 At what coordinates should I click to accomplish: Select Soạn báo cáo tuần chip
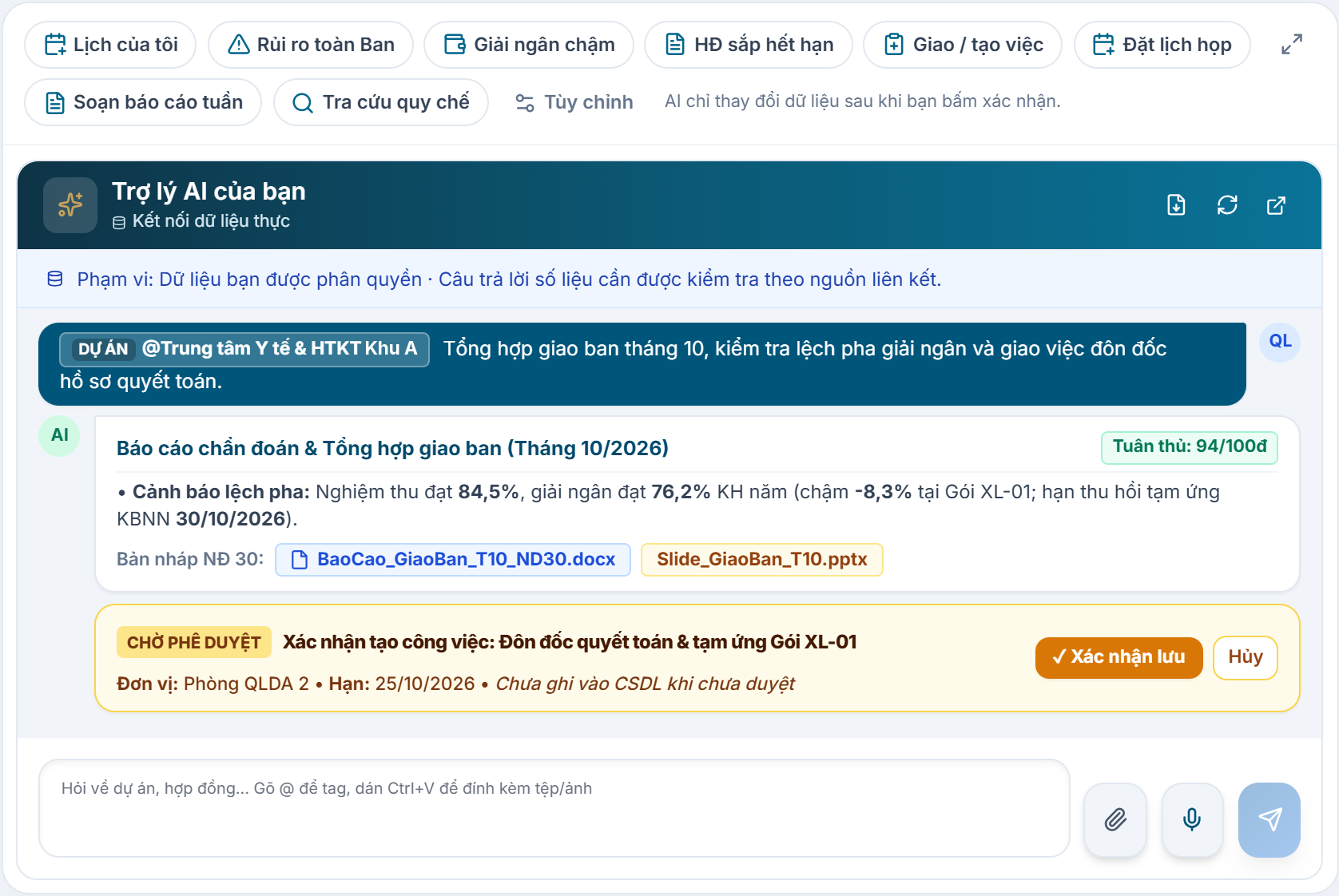tap(143, 102)
